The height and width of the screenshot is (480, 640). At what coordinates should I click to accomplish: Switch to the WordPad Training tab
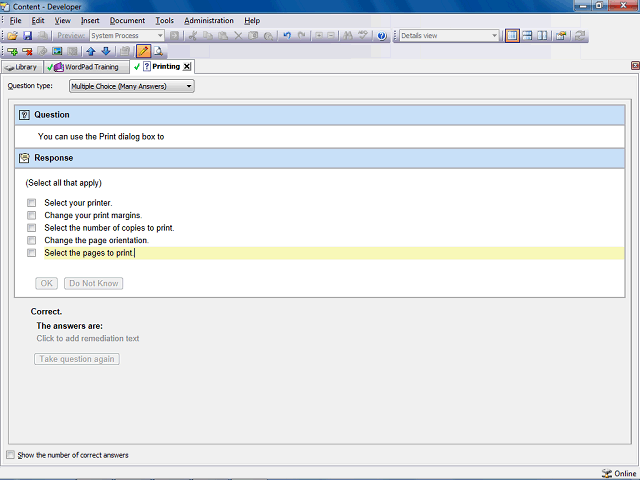click(86, 67)
